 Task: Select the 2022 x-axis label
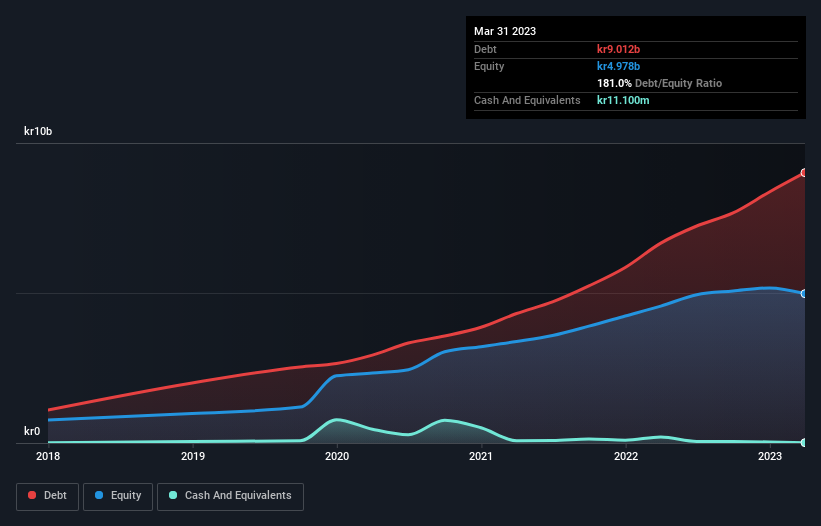[626, 456]
